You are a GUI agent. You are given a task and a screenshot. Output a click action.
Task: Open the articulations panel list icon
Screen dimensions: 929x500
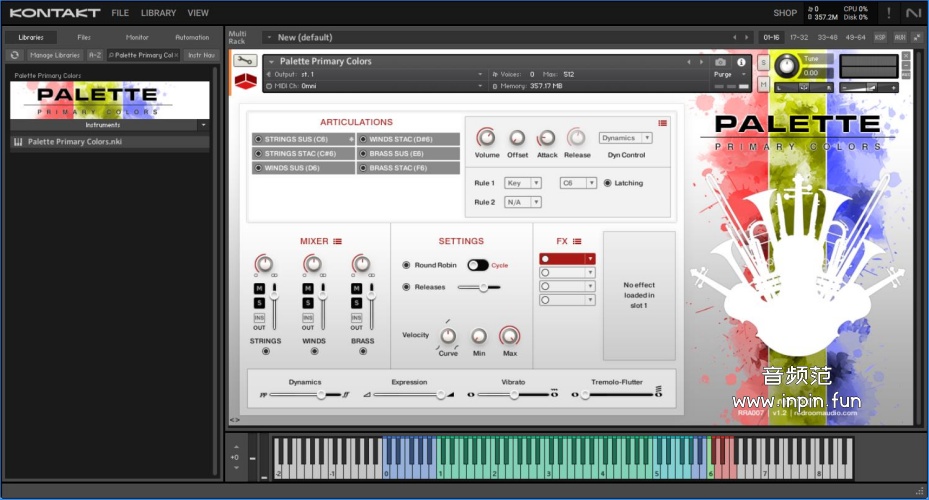pos(662,123)
